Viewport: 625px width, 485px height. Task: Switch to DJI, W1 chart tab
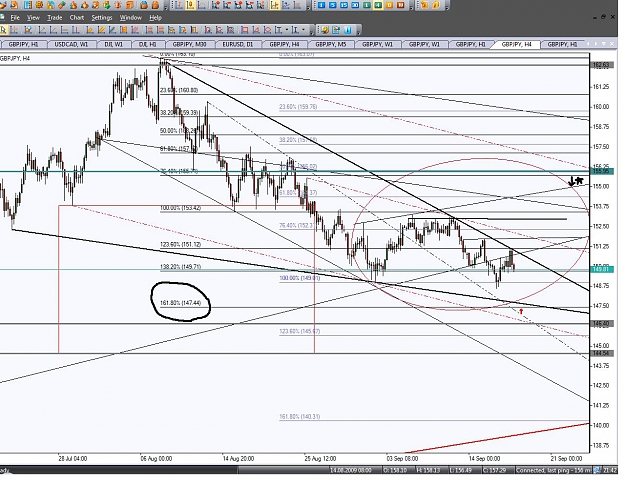tap(114, 44)
